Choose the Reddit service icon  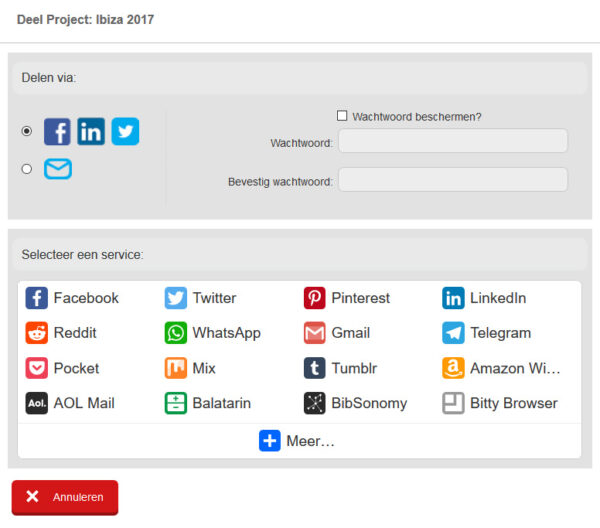click(x=37, y=333)
